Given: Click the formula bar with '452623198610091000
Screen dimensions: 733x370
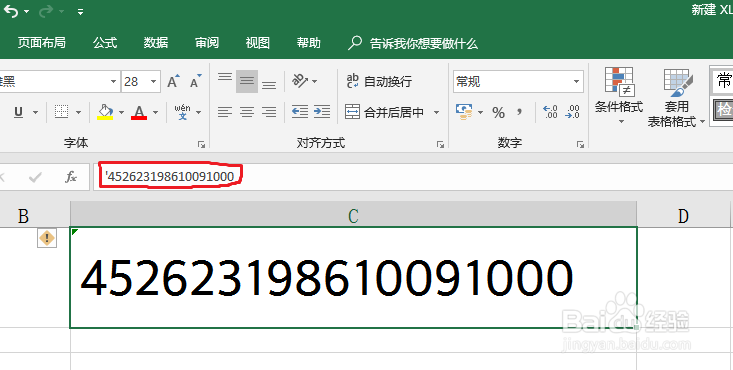Looking at the screenshot, I should click(413, 177).
